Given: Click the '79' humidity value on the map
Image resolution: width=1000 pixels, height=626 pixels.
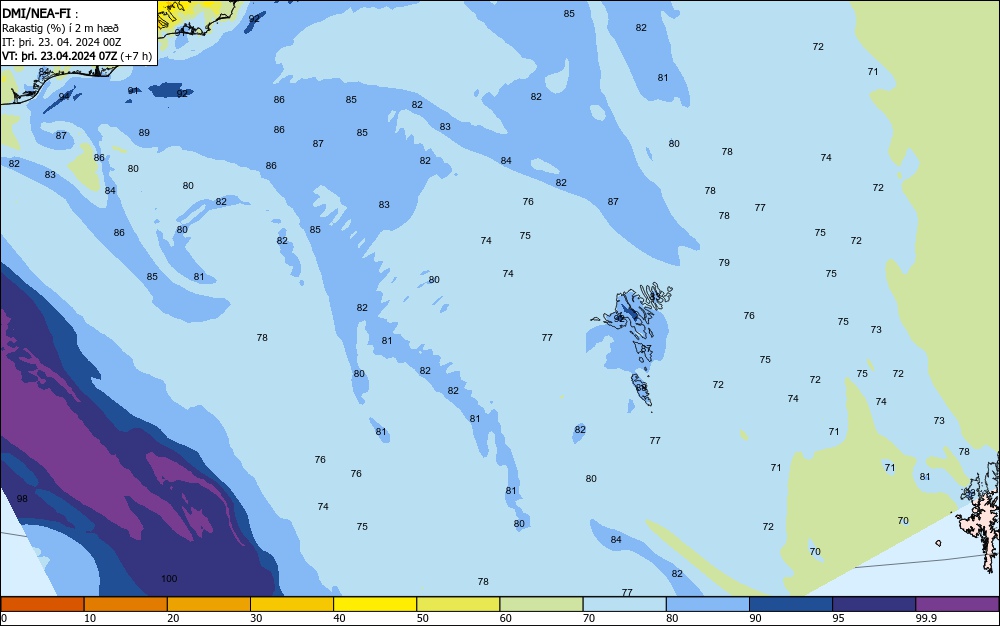Looking at the screenshot, I should coord(724,263).
